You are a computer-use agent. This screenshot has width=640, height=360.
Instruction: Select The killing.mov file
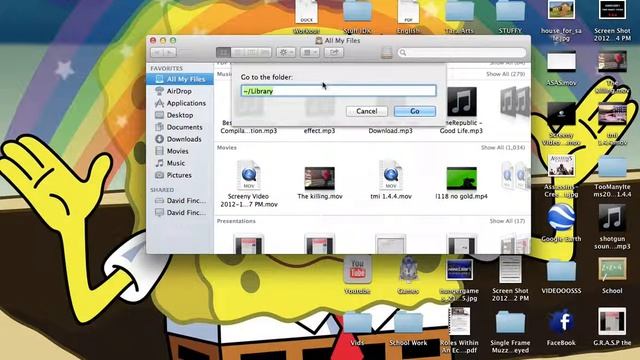pos(320,182)
